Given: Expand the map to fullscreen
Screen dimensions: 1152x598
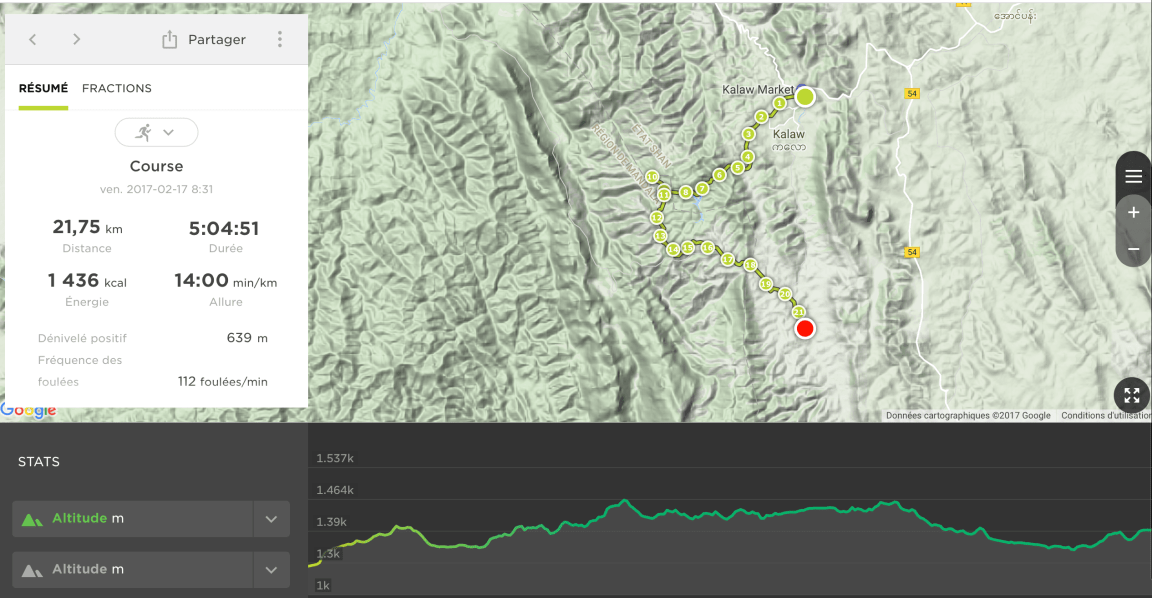Looking at the screenshot, I should click(x=1132, y=396).
